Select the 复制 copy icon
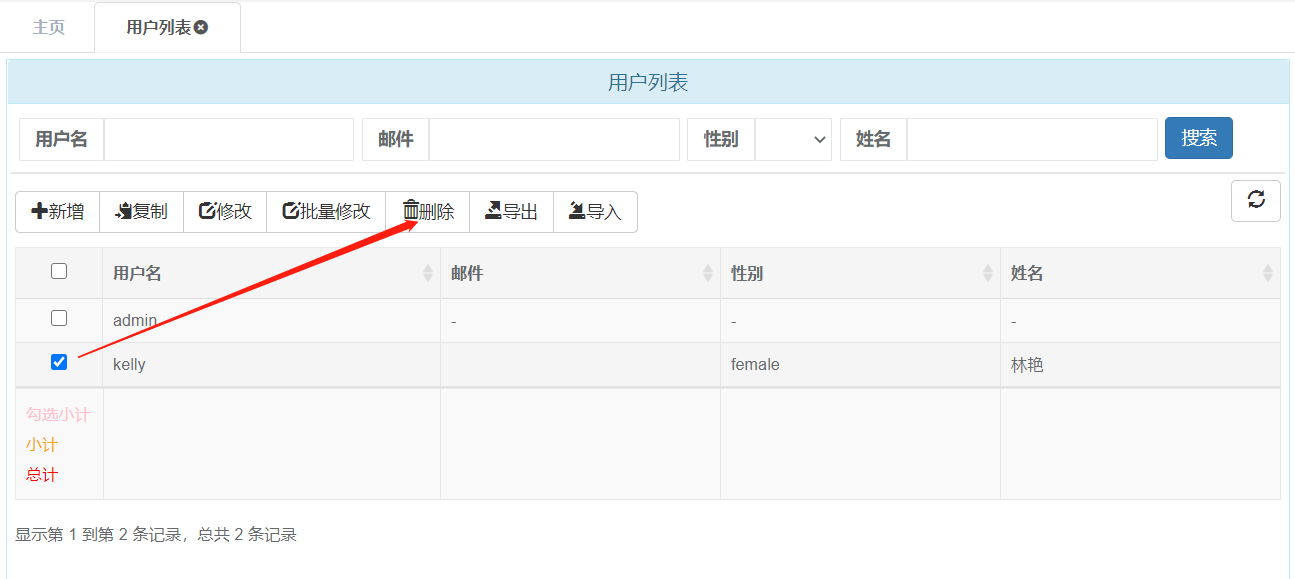This screenshot has height=579, width=1295. coord(141,211)
